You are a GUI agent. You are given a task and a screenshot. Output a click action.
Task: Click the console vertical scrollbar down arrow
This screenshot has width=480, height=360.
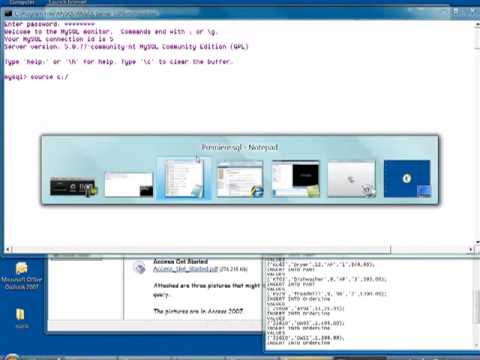tap(477, 242)
